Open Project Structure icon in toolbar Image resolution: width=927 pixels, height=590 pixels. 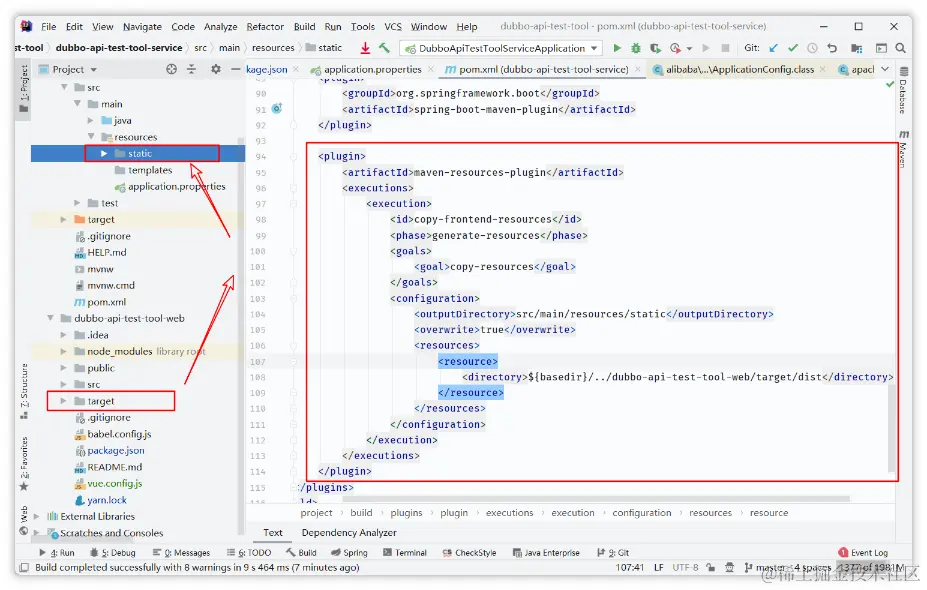856,48
